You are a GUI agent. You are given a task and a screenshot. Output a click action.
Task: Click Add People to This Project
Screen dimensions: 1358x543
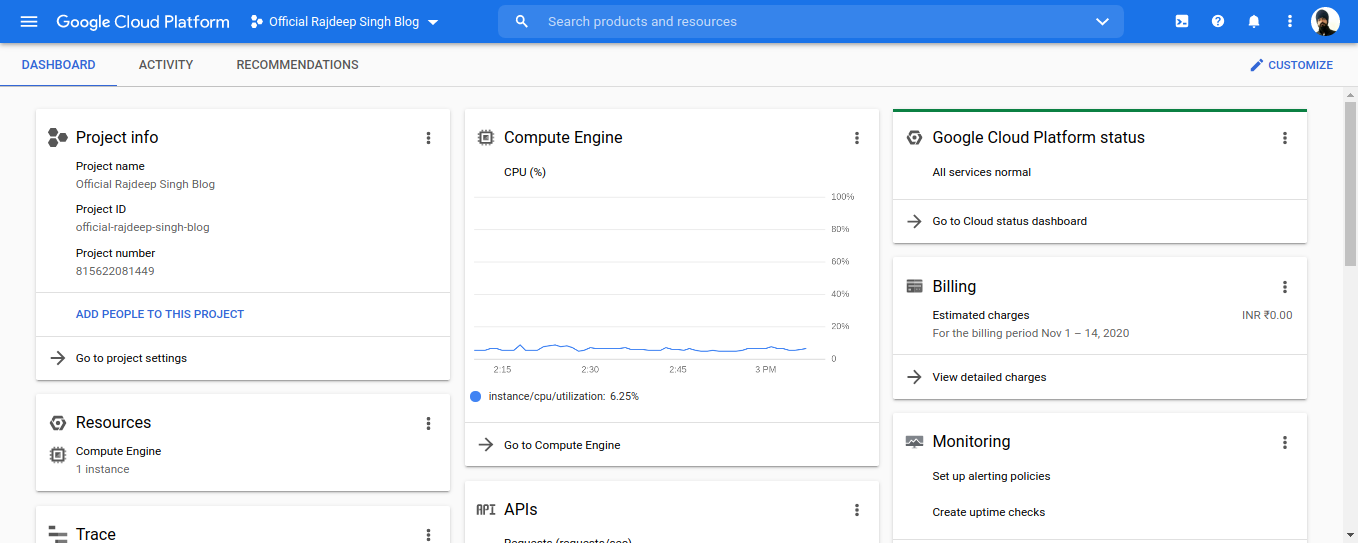click(160, 314)
